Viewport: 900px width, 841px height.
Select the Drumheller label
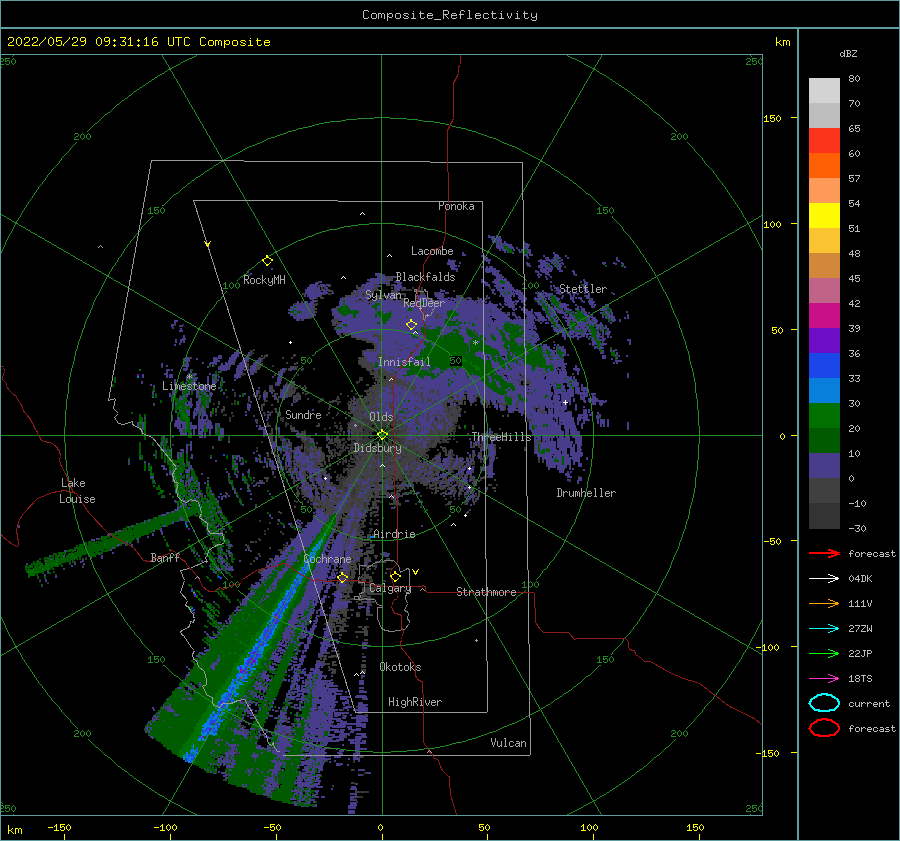[586, 493]
